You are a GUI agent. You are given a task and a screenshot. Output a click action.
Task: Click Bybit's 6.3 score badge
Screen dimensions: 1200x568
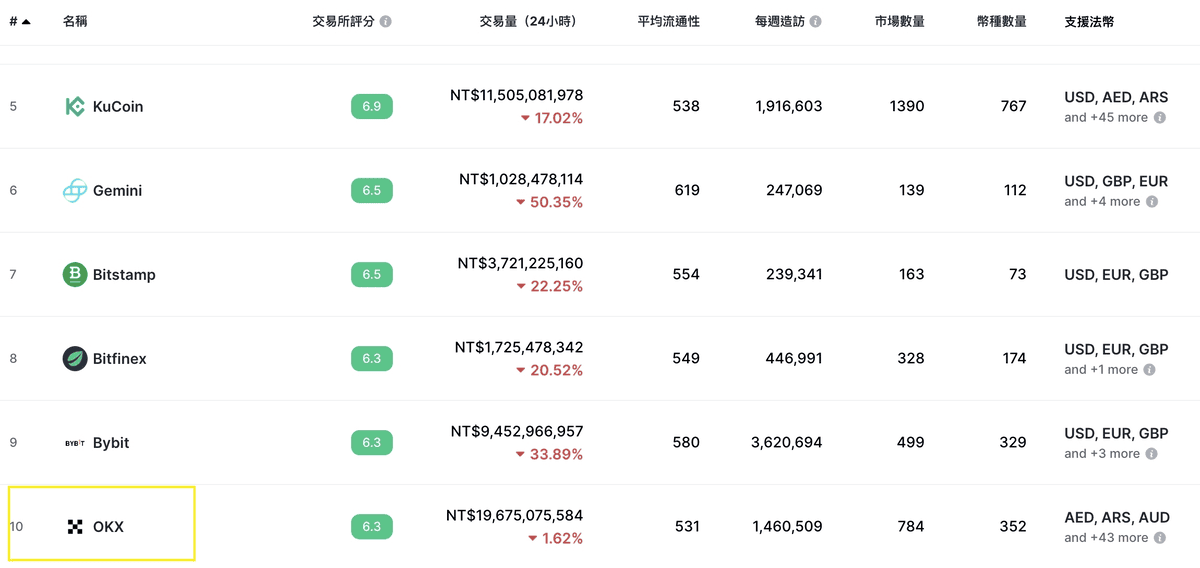tap(372, 442)
